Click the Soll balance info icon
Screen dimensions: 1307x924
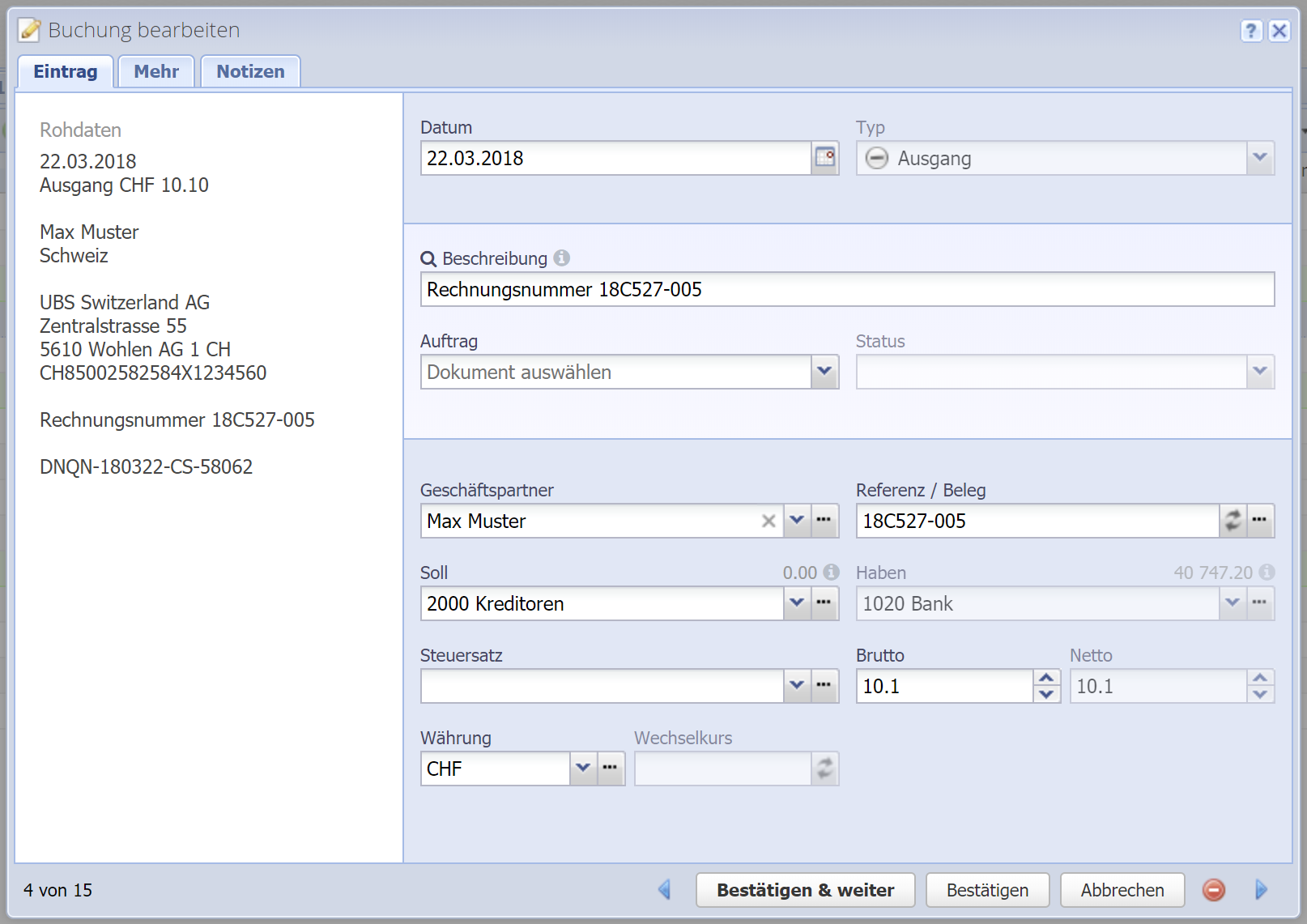click(x=832, y=573)
